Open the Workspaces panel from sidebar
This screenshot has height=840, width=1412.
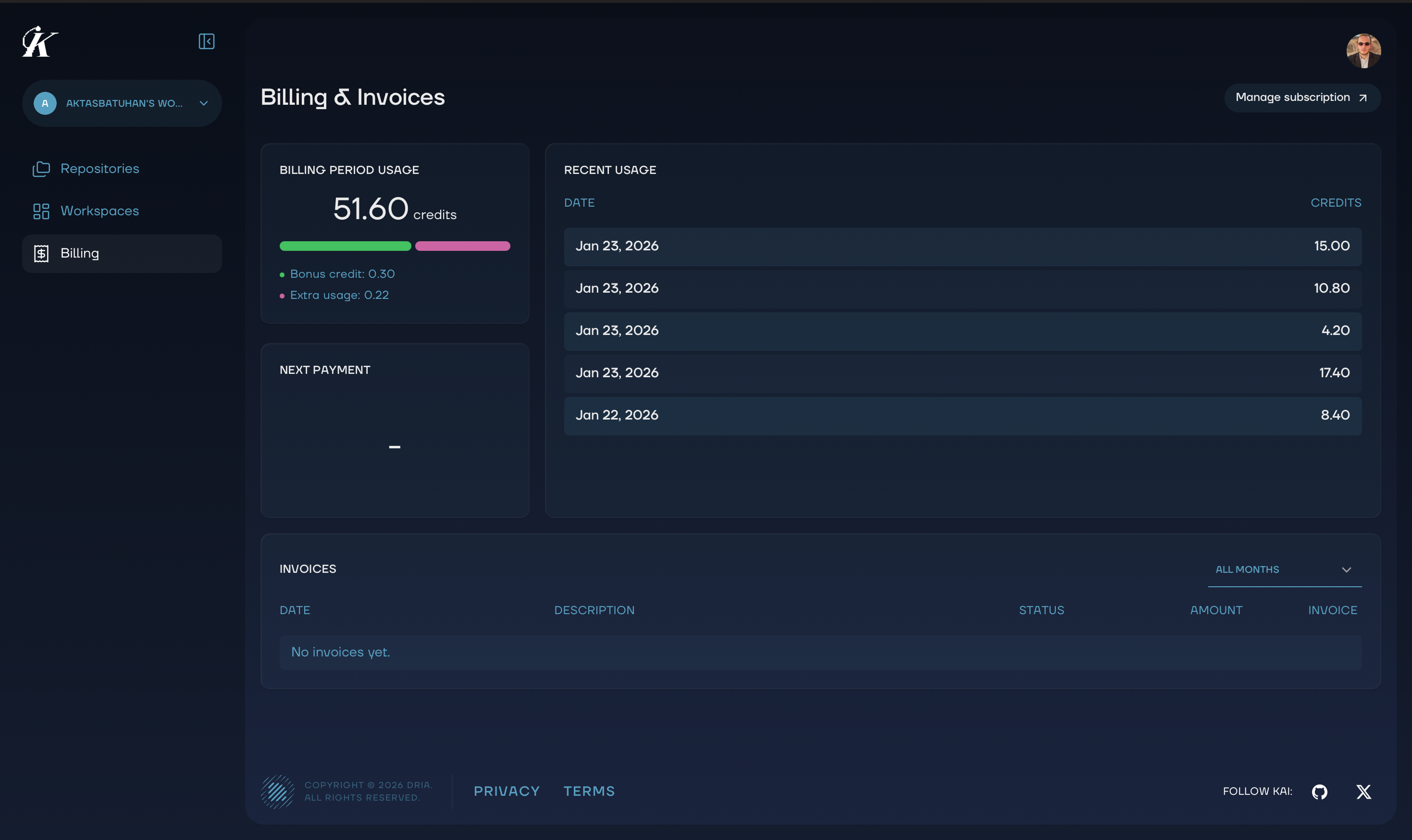coord(99,210)
